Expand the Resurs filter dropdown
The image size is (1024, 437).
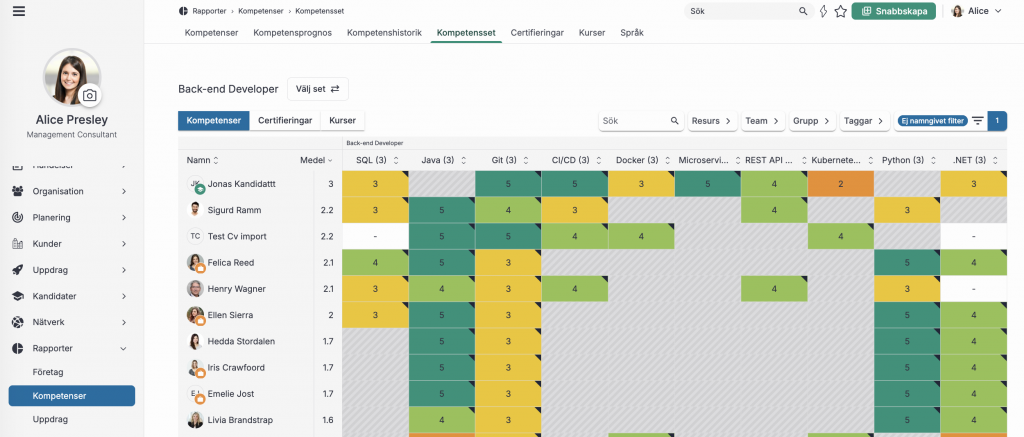(x=711, y=121)
